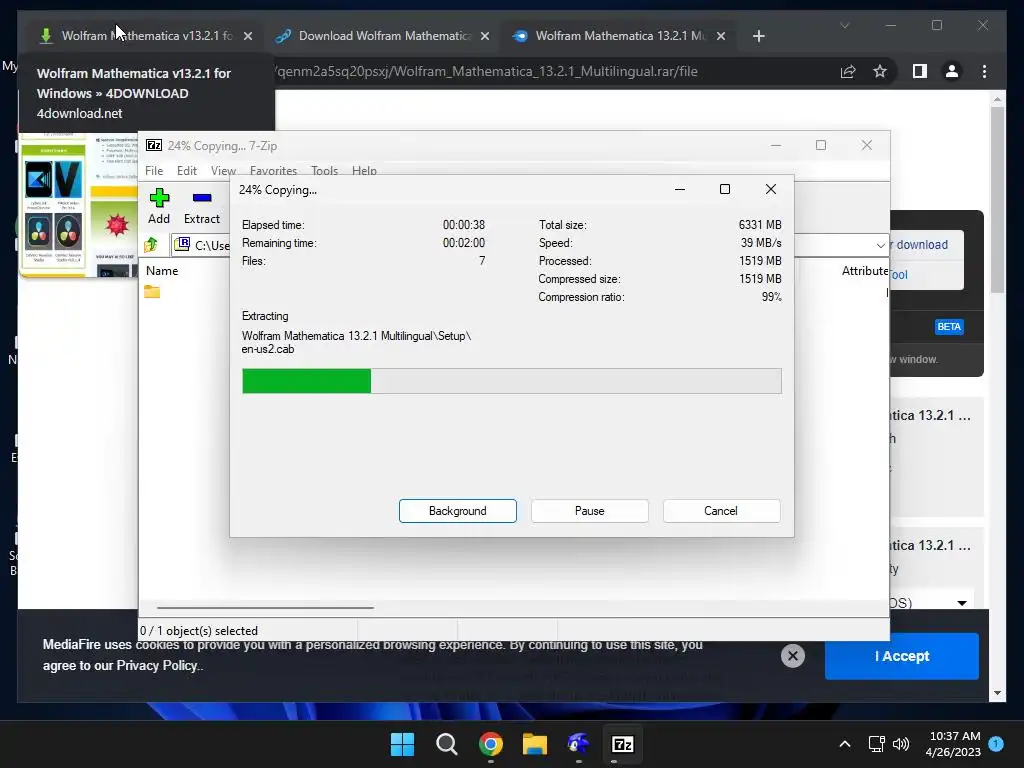Open a new Chrome tab
Viewport: 1024px width, 768px height.
pos(758,36)
